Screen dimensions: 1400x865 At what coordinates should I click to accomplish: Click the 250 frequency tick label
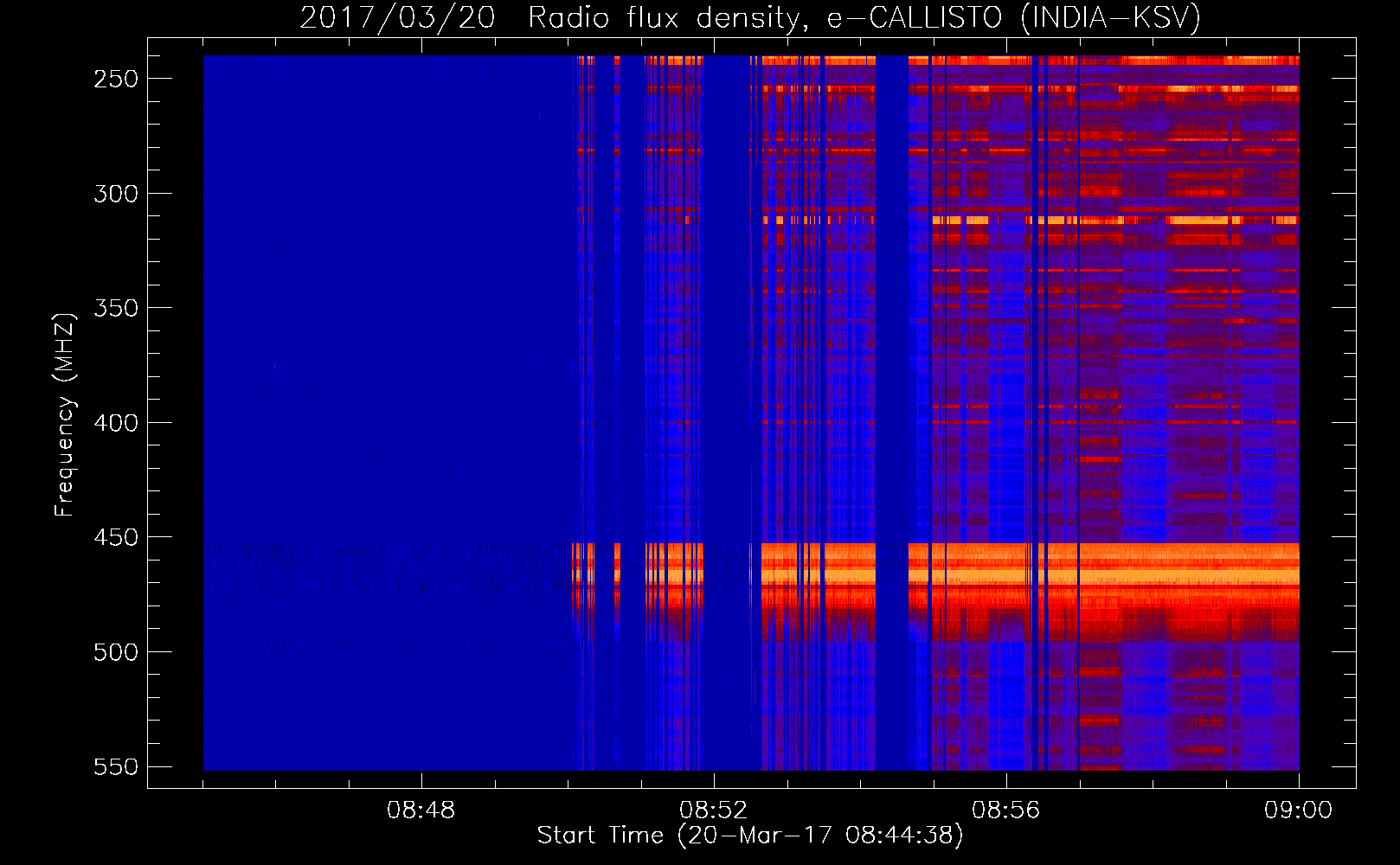(116, 79)
